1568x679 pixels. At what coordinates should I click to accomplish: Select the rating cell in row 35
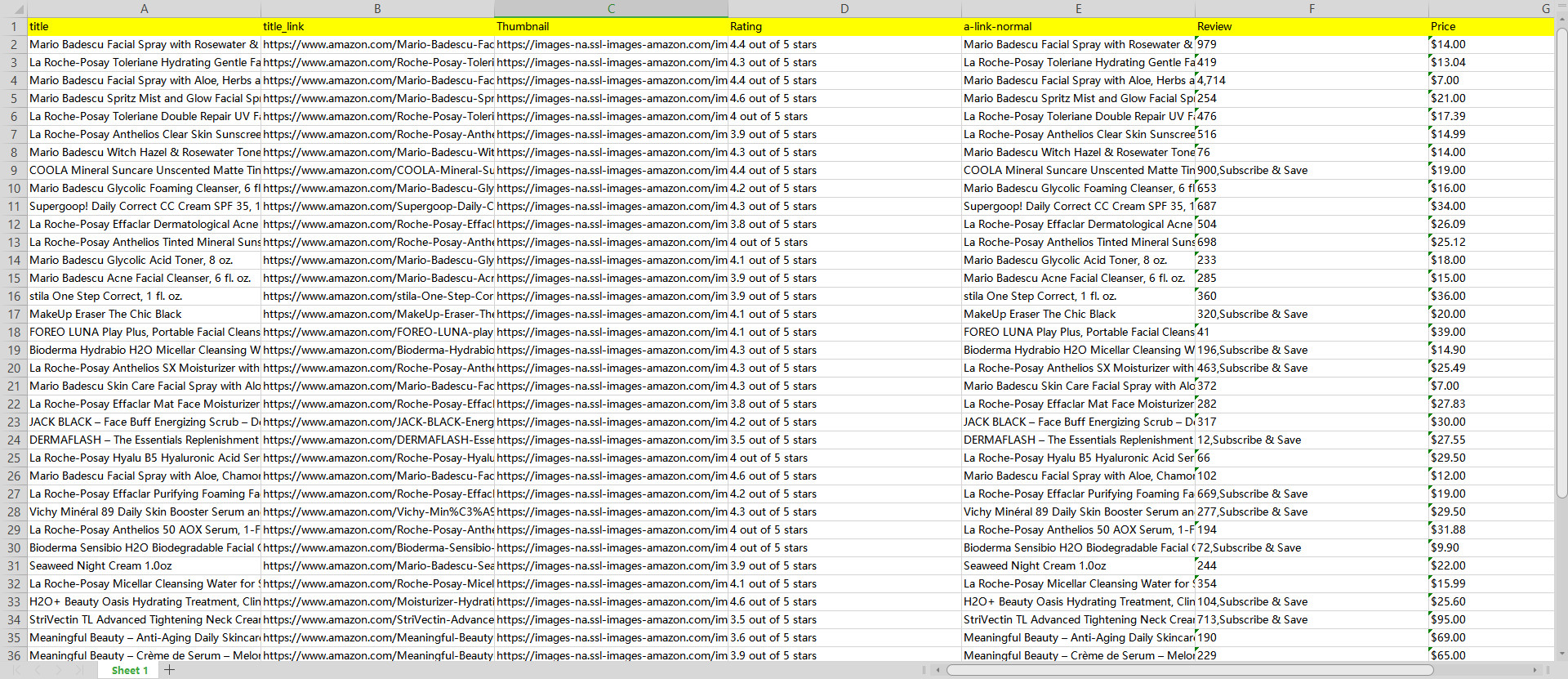click(x=844, y=637)
